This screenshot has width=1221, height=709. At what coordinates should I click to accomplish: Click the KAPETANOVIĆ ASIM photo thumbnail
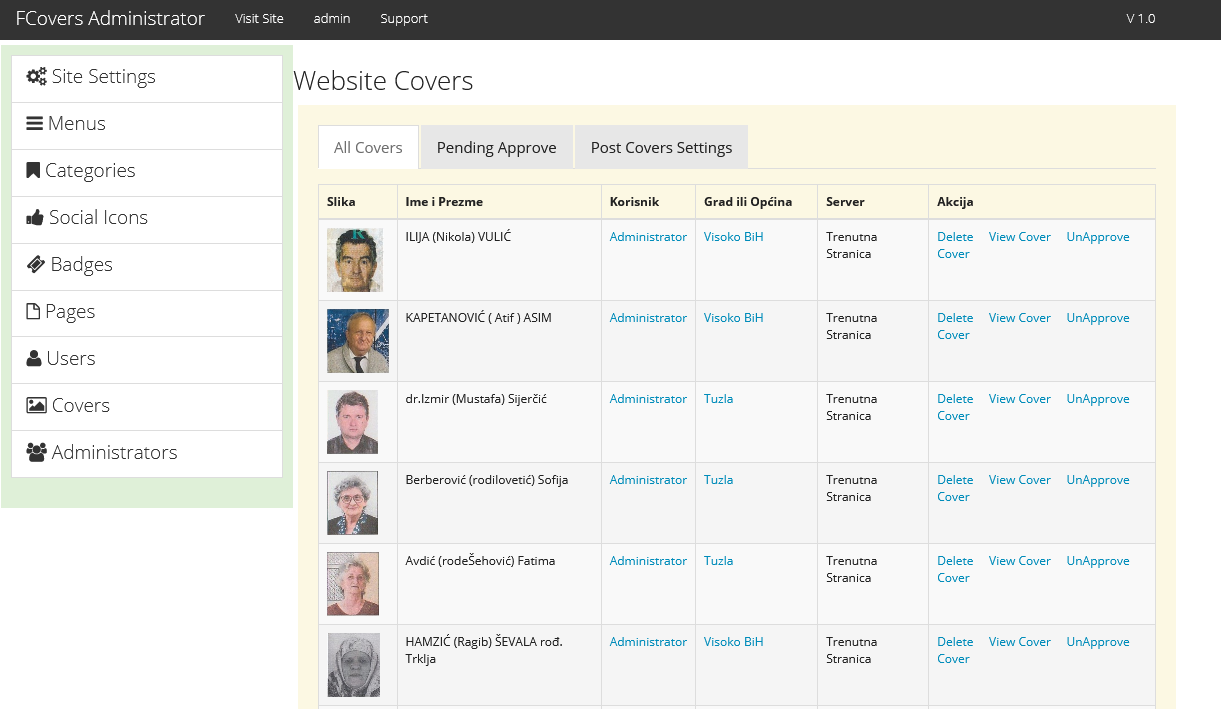(358, 341)
